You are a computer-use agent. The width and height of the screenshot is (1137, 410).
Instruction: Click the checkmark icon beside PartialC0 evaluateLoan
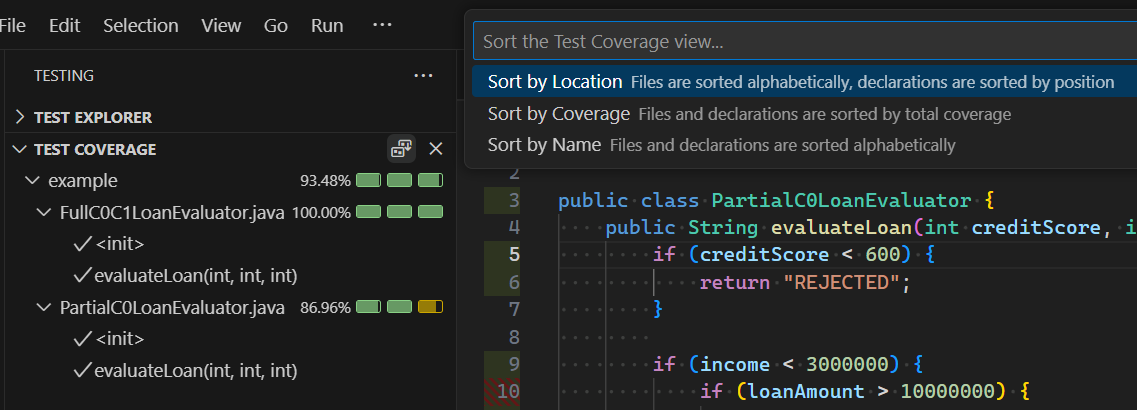pyautogui.click(x=83, y=371)
